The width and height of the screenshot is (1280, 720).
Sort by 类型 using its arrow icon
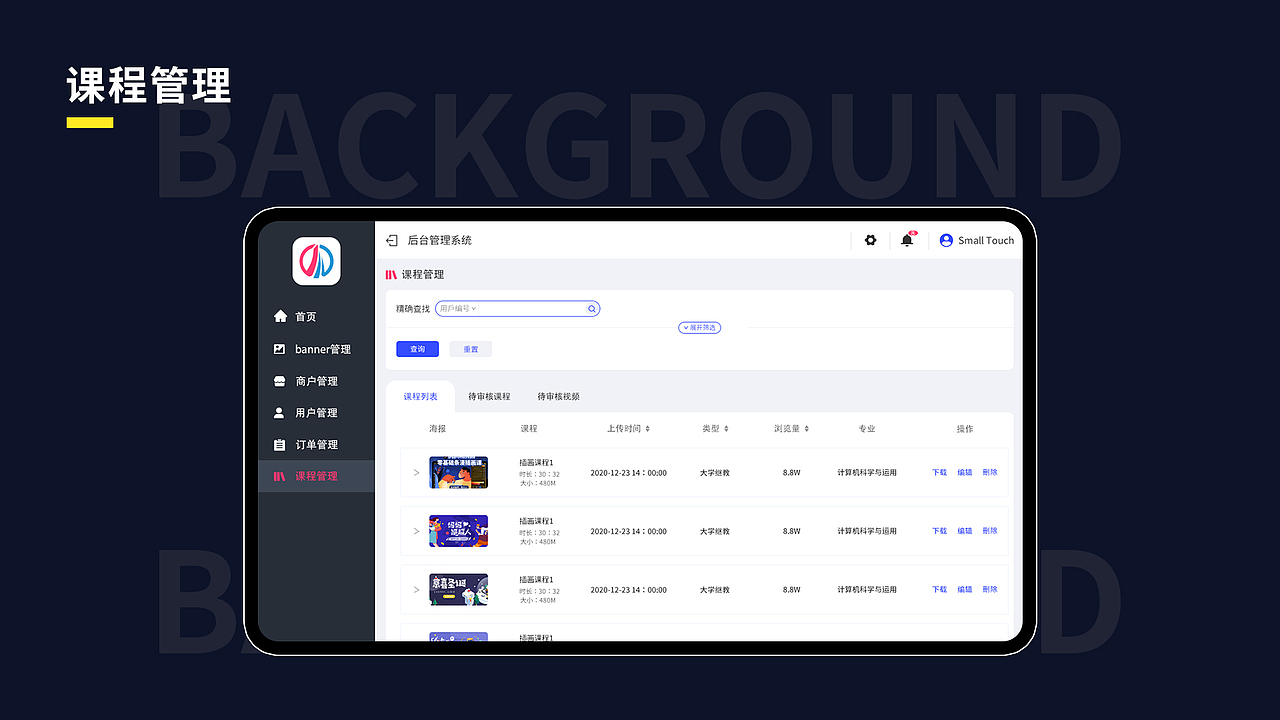[726, 429]
